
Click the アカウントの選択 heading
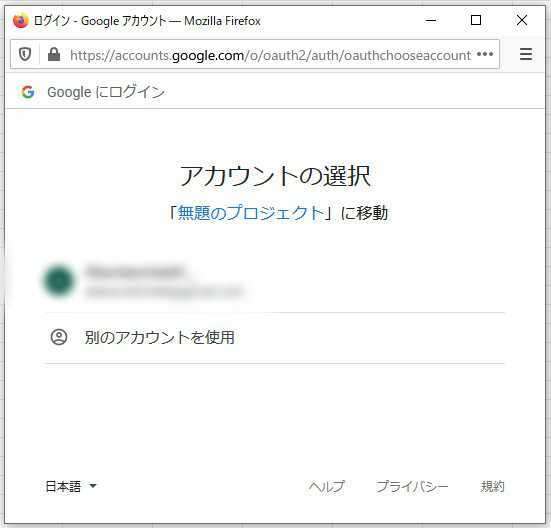[275, 176]
